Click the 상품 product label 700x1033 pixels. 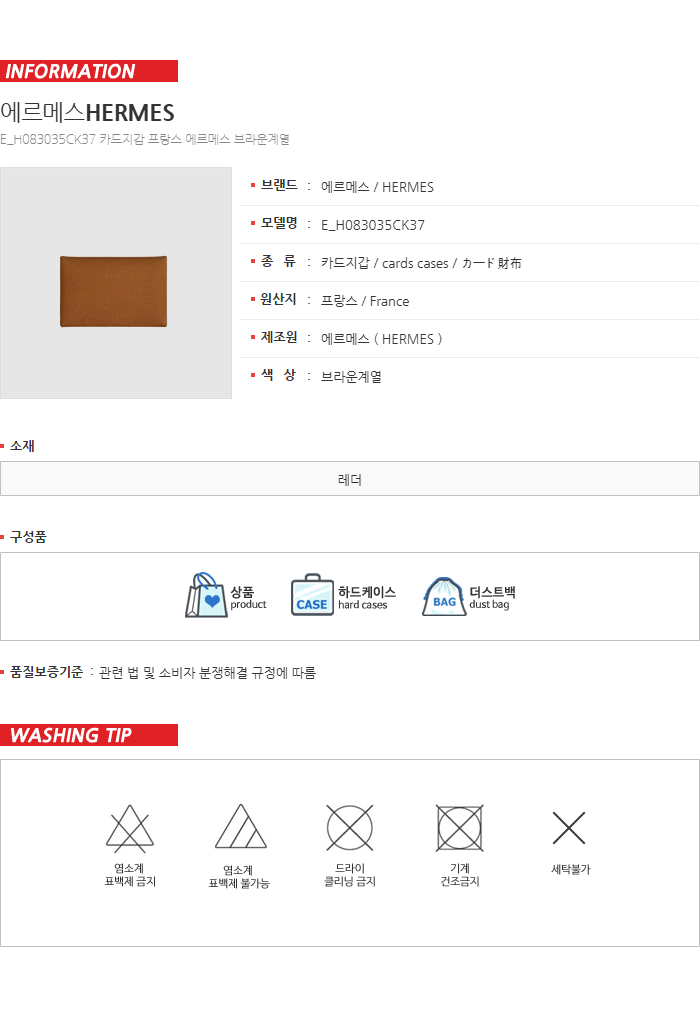click(248, 598)
